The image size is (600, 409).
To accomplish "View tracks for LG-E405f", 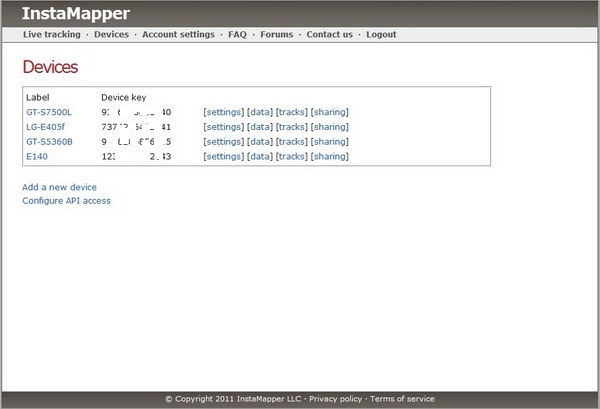I will (292, 127).
